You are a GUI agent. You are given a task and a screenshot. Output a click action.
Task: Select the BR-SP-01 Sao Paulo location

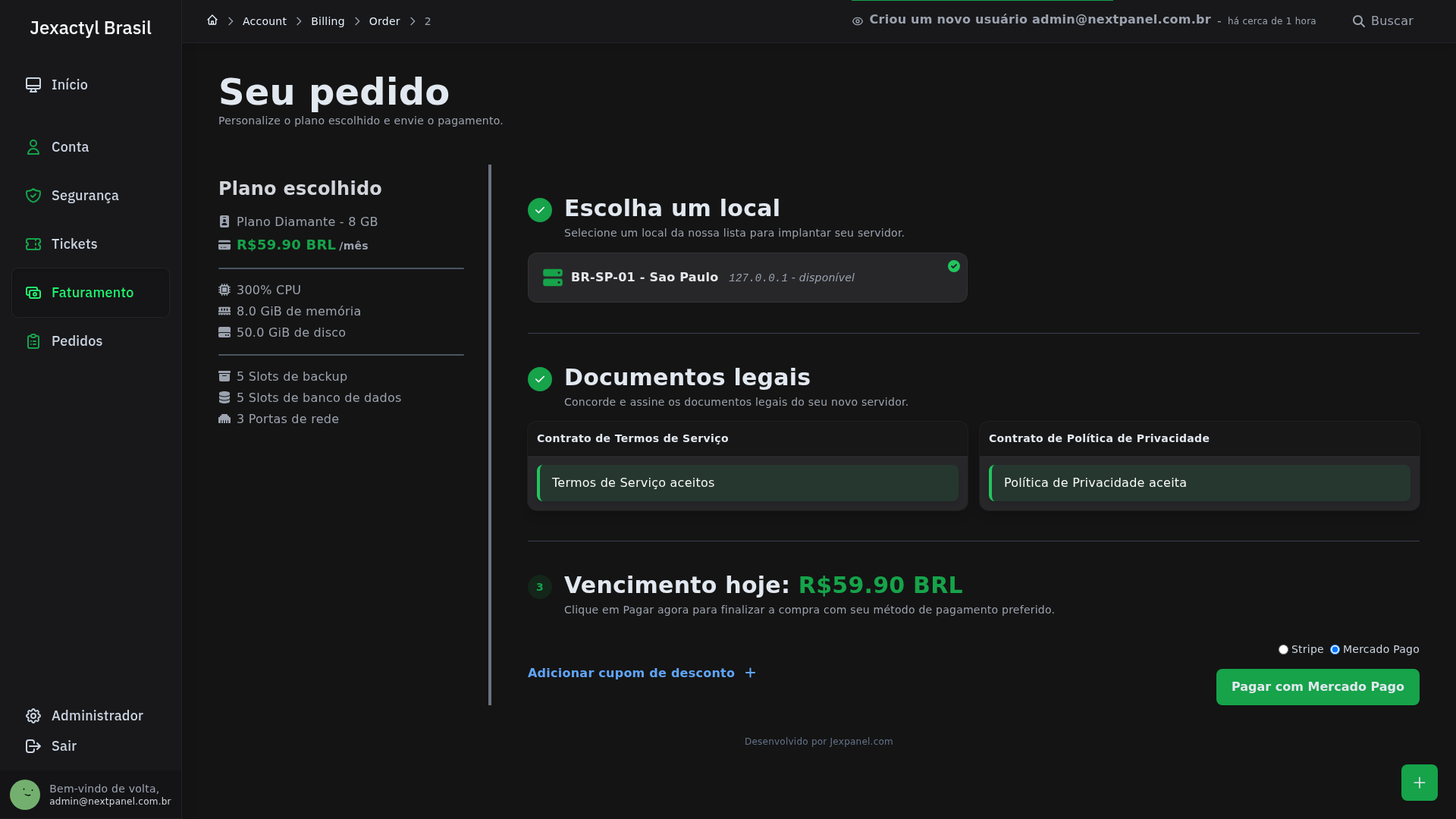748,278
